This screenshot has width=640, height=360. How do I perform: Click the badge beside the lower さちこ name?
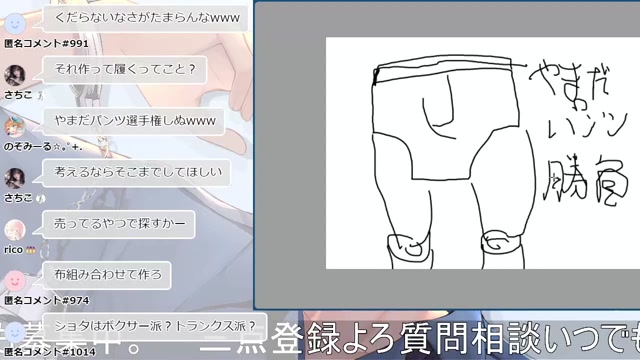[x=40, y=199]
